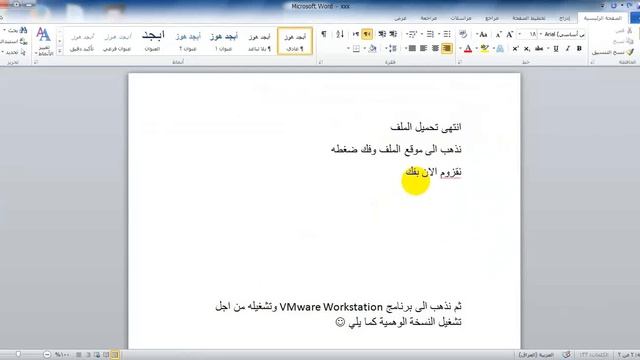Open borders button
Viewport: 640px width, 360px height.
click(x=356, y=49)
